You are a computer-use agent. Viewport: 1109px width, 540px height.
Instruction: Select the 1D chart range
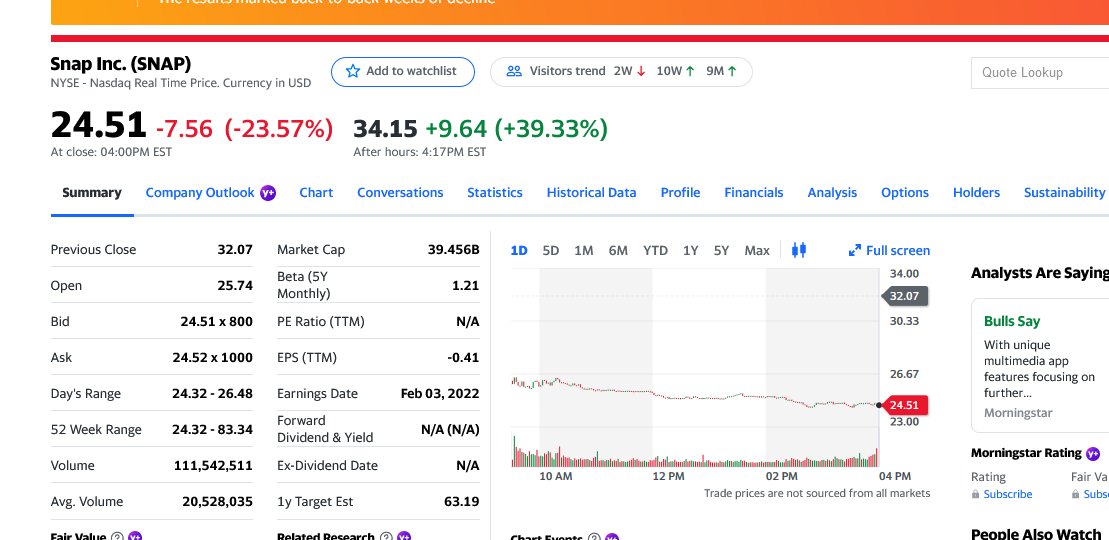click(x=519, y=251)
